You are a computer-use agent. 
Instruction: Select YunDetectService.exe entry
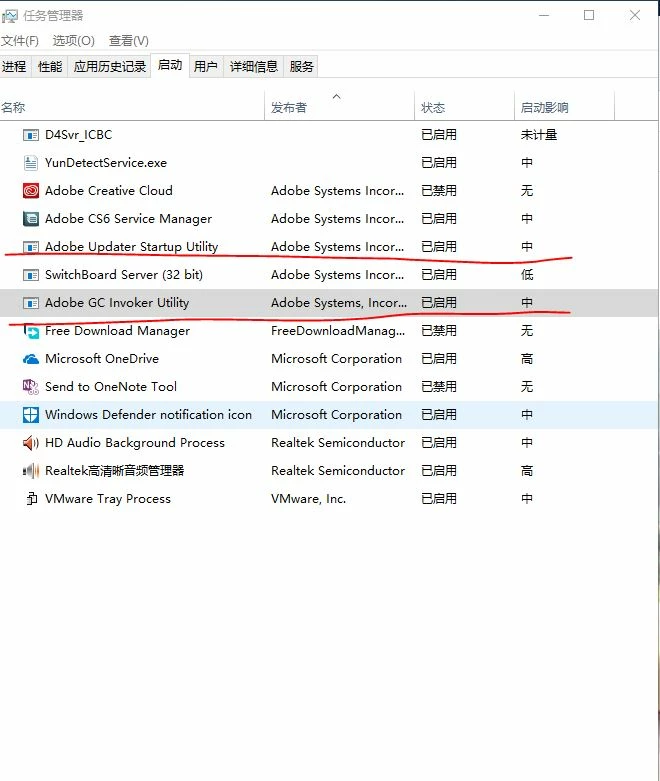click(x=106, y=163)
